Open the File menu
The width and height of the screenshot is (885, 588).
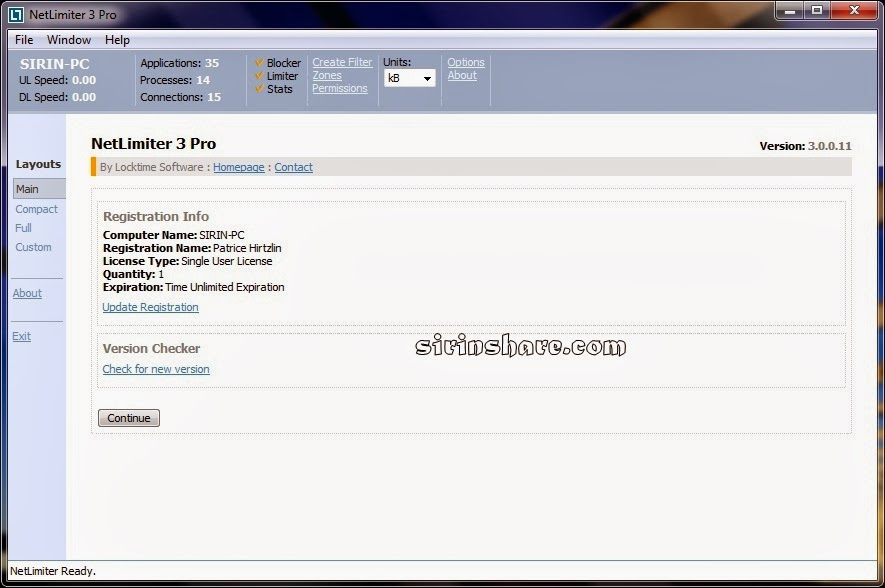(24, 40)
